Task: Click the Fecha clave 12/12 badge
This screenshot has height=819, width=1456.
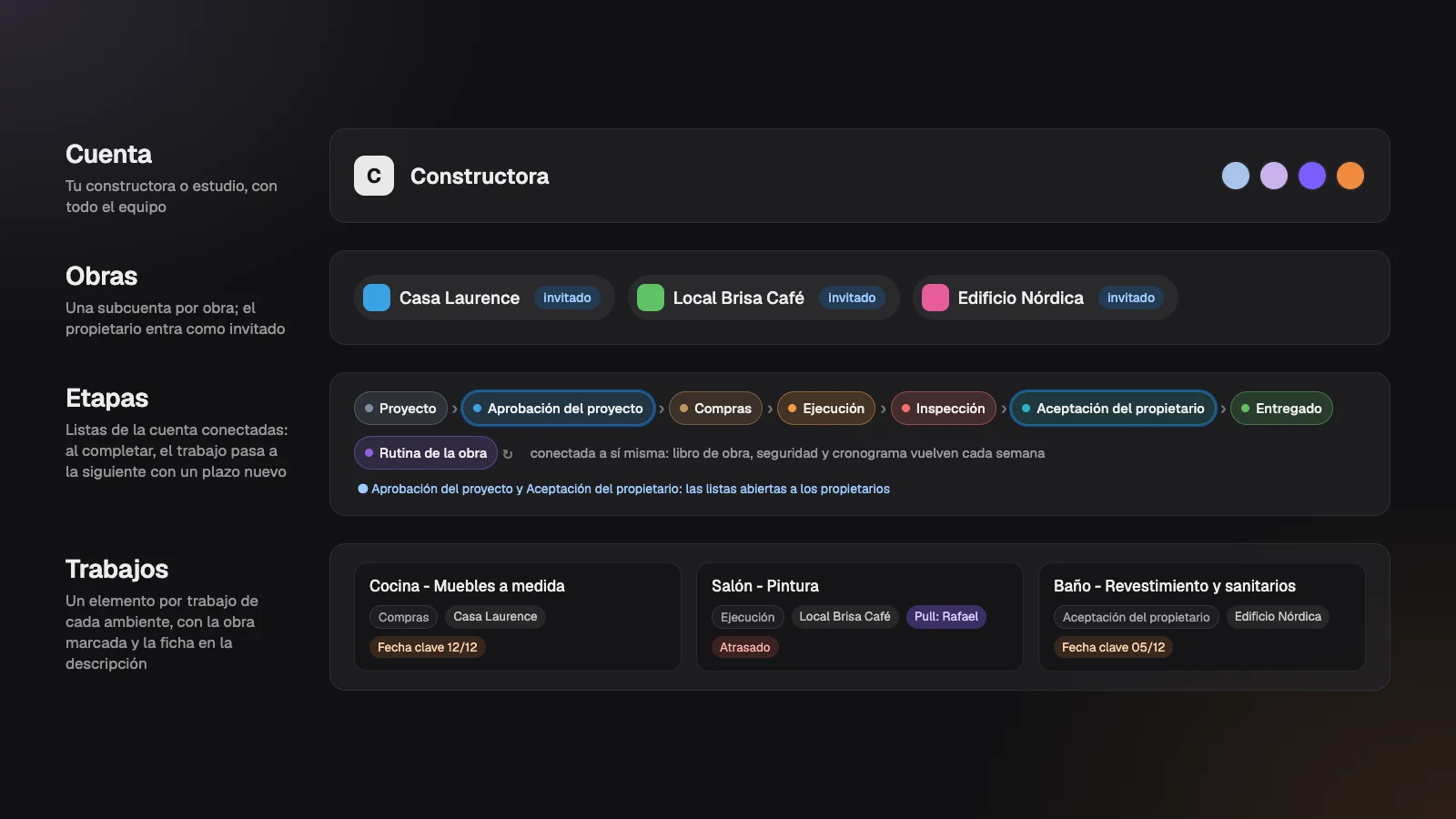Action: (x=428, y=647)
